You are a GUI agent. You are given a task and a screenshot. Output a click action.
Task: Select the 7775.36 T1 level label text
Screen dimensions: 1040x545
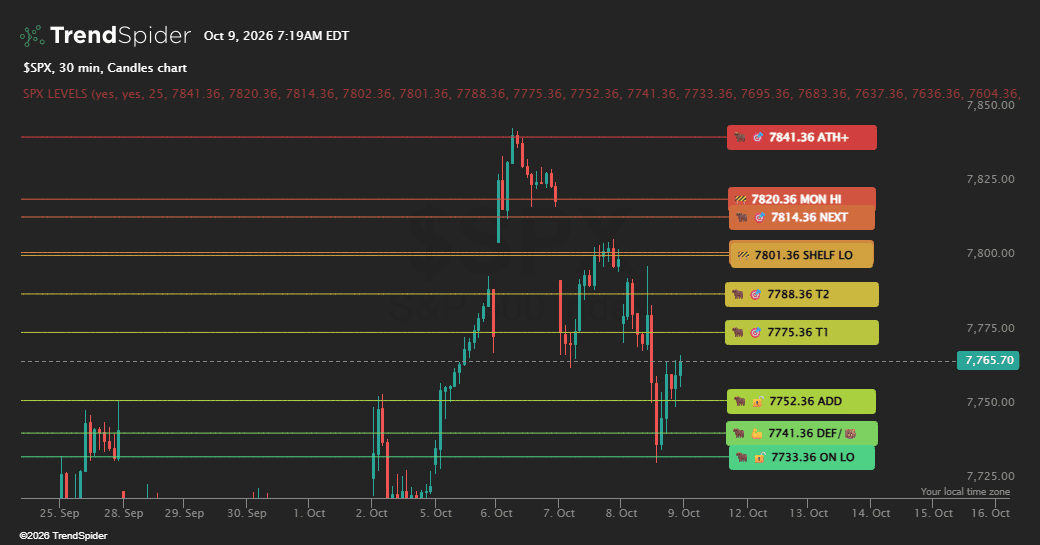(798, 333)
